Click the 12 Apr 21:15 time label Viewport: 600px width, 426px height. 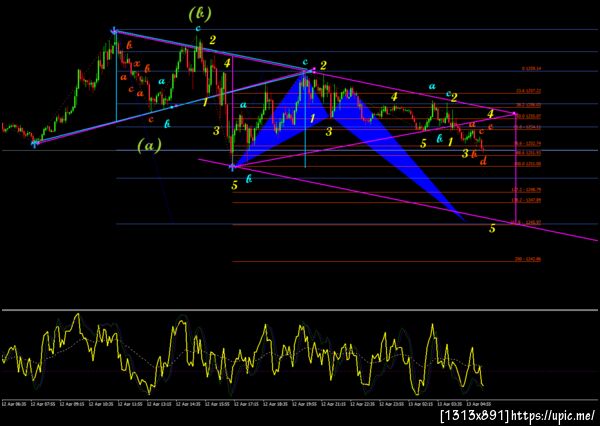pyautogui.click(x=333, y=404)
